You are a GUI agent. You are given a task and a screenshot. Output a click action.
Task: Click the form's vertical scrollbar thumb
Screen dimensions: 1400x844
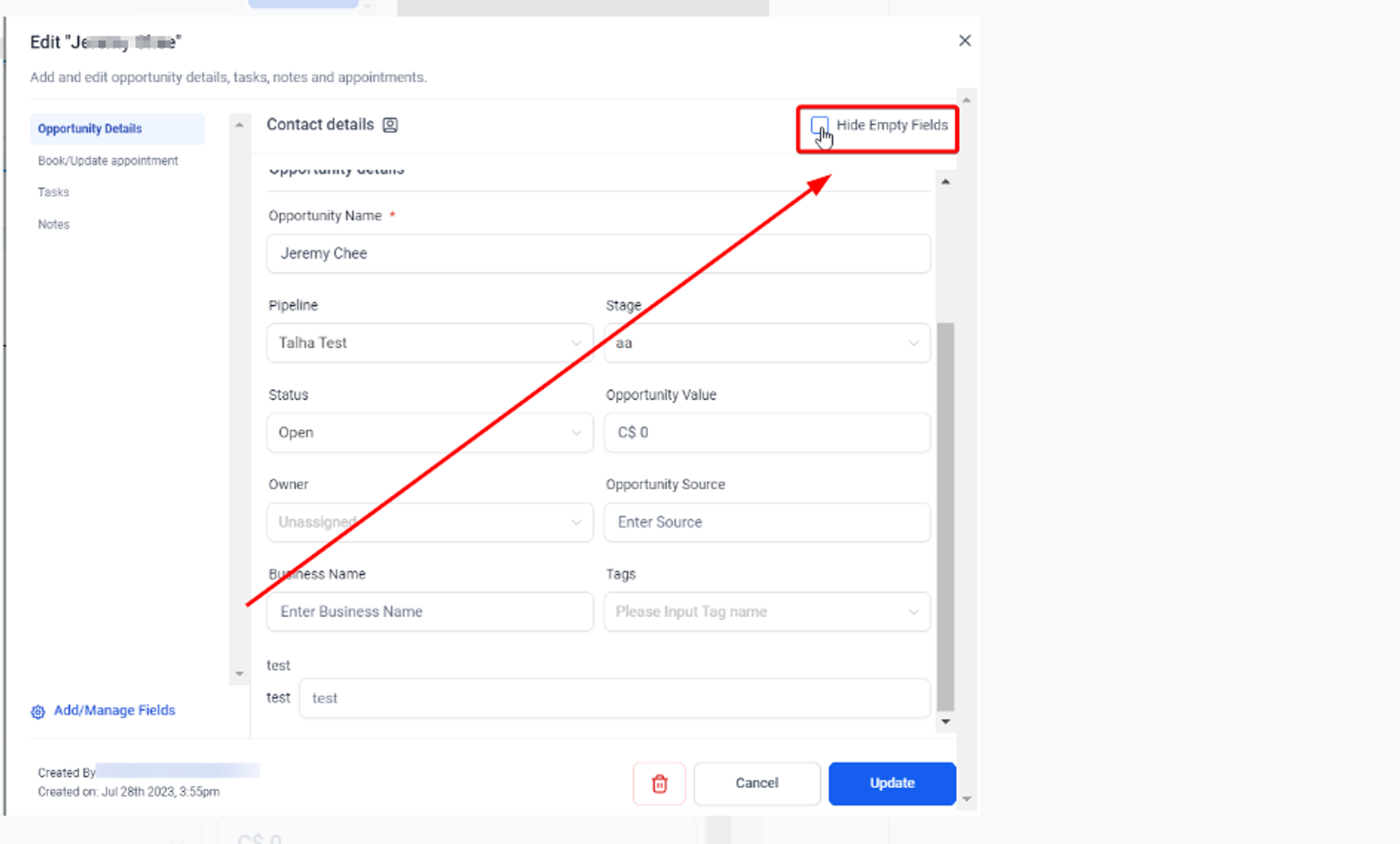(946, 517)
